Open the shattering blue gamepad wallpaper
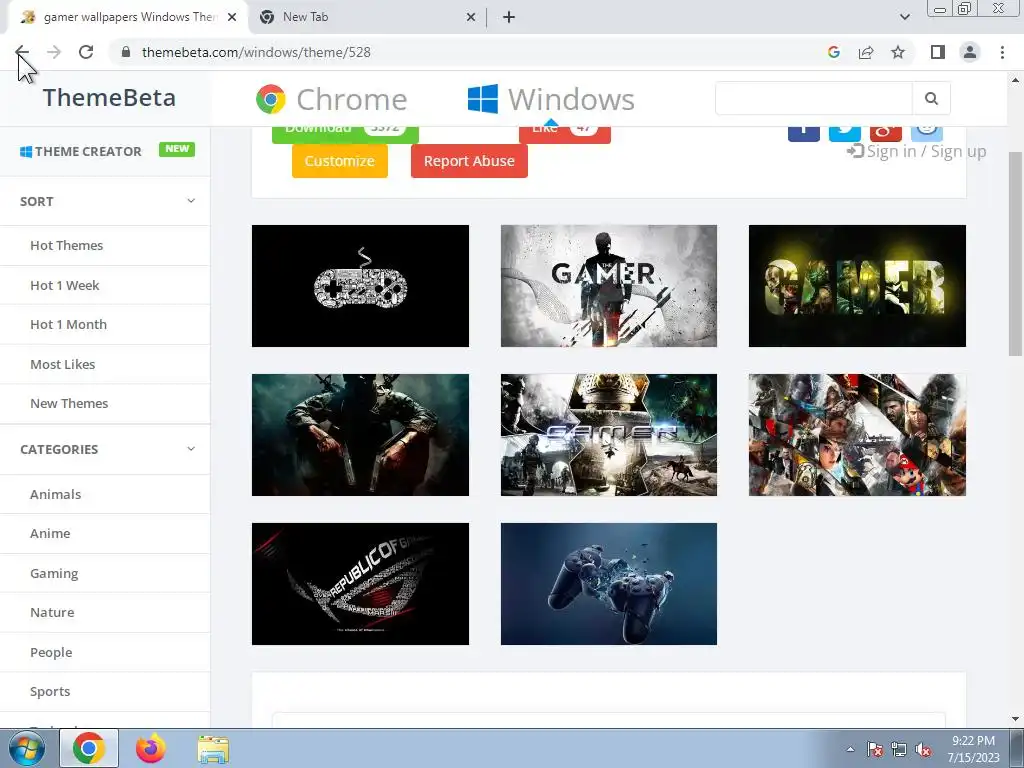Screen dimensions: 1024x768 pos(609,584)
